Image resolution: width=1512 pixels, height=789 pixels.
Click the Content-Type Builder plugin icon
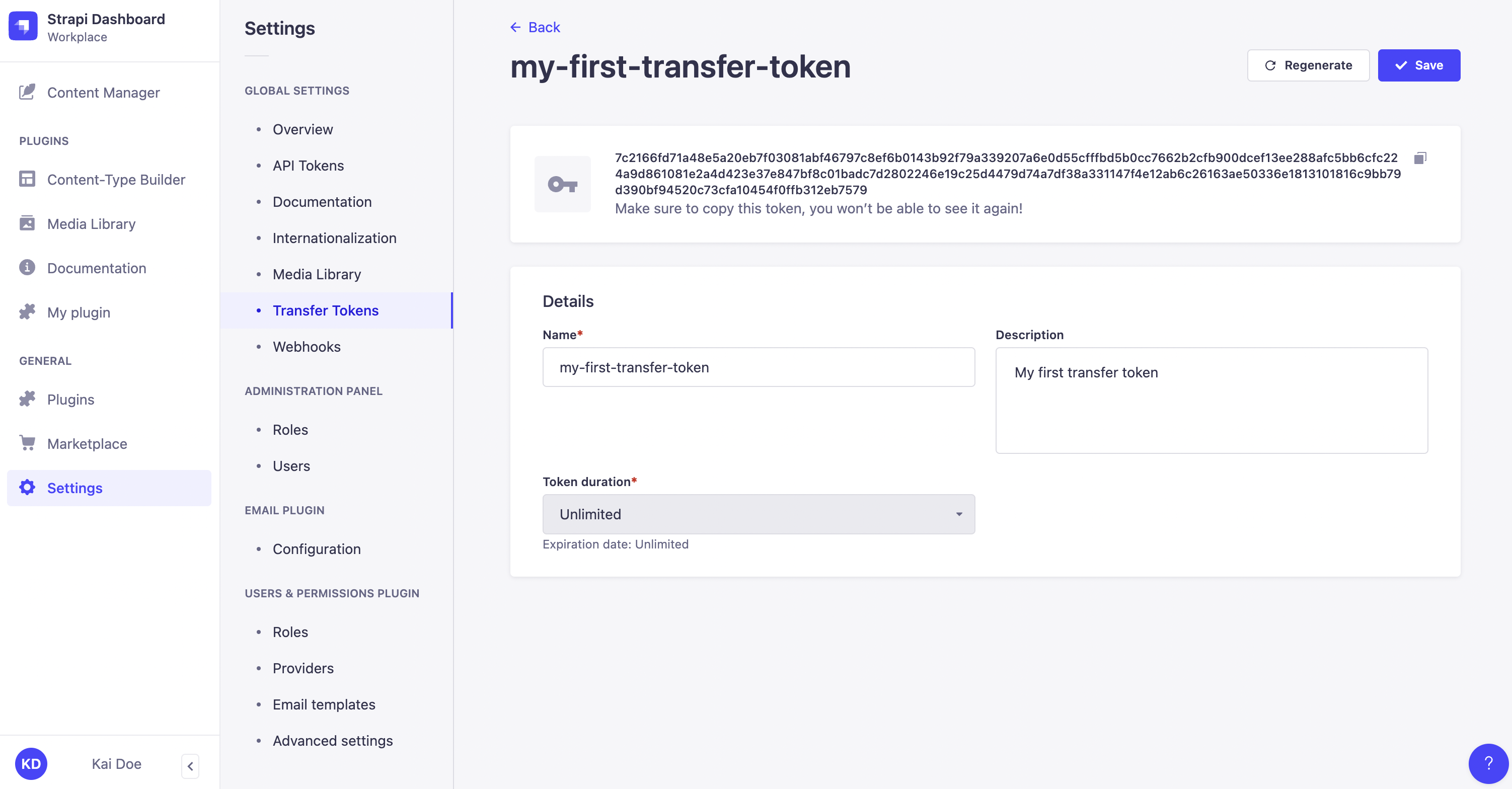click(x=27, y=179)
